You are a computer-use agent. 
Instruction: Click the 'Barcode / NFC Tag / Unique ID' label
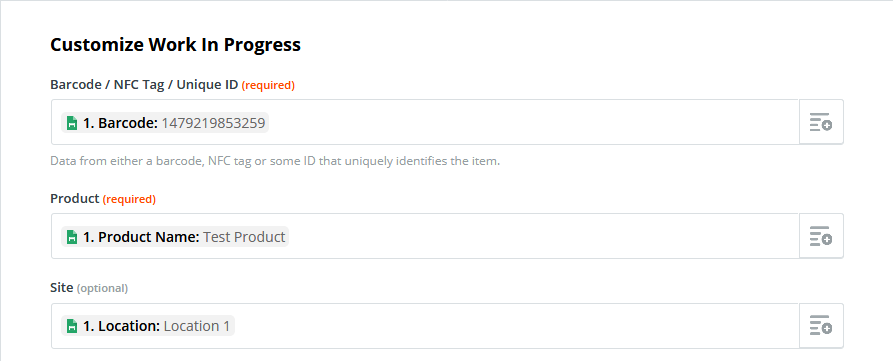pyautogui.click(x=144, y=85)
